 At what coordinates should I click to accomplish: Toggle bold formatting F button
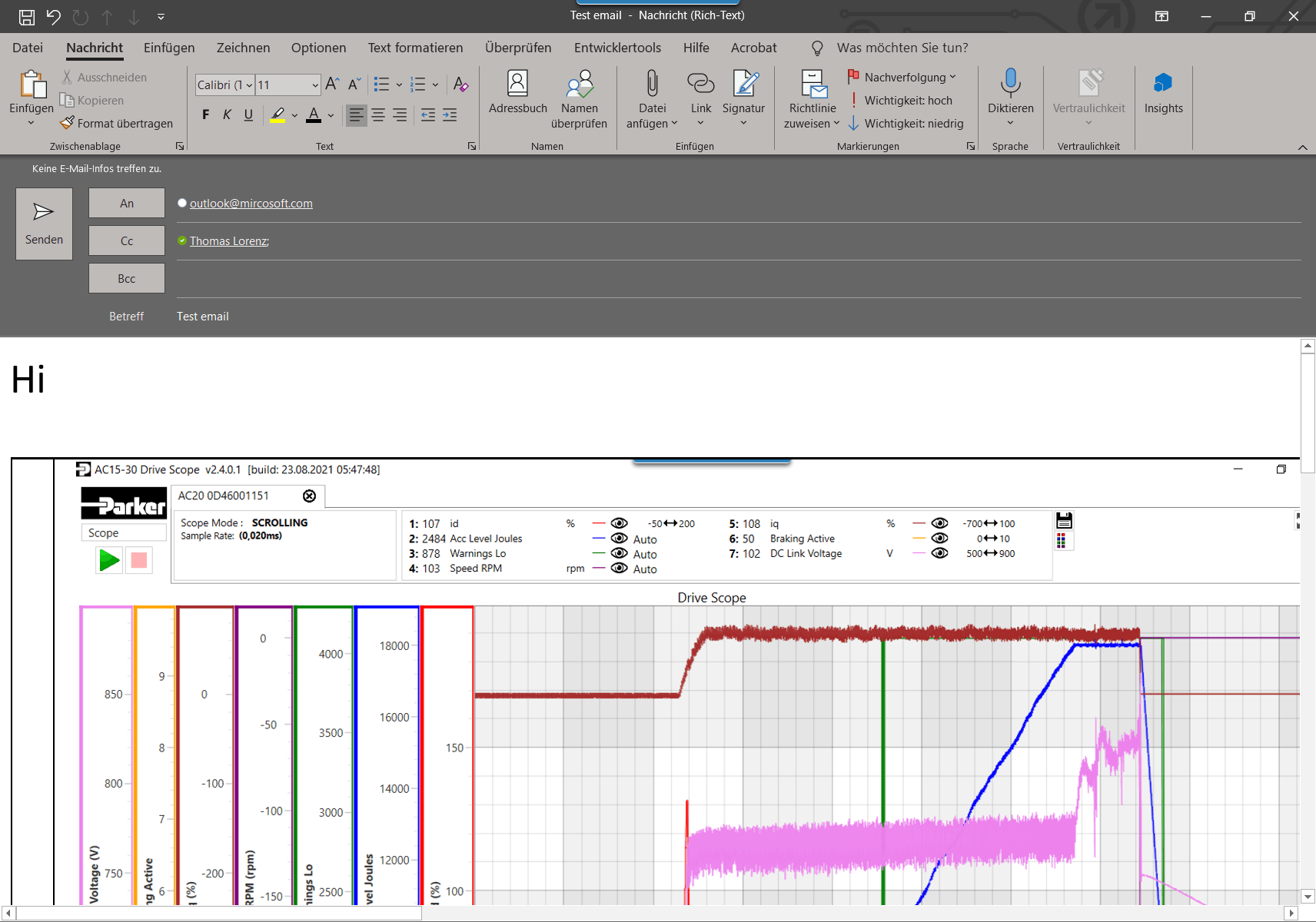point(205,115)
